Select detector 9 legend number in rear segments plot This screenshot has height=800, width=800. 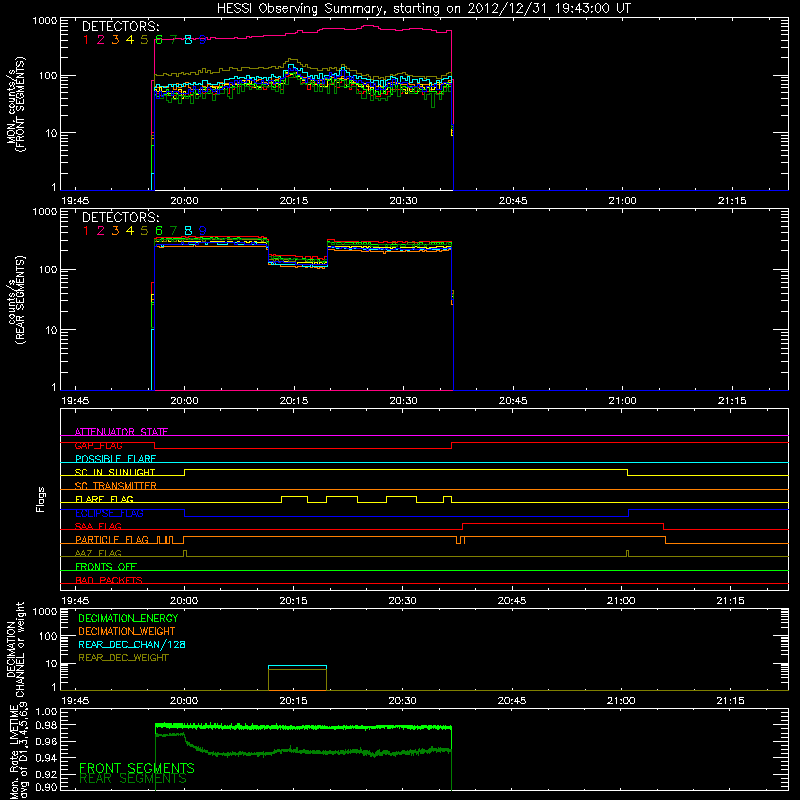(x=203, y=231)
